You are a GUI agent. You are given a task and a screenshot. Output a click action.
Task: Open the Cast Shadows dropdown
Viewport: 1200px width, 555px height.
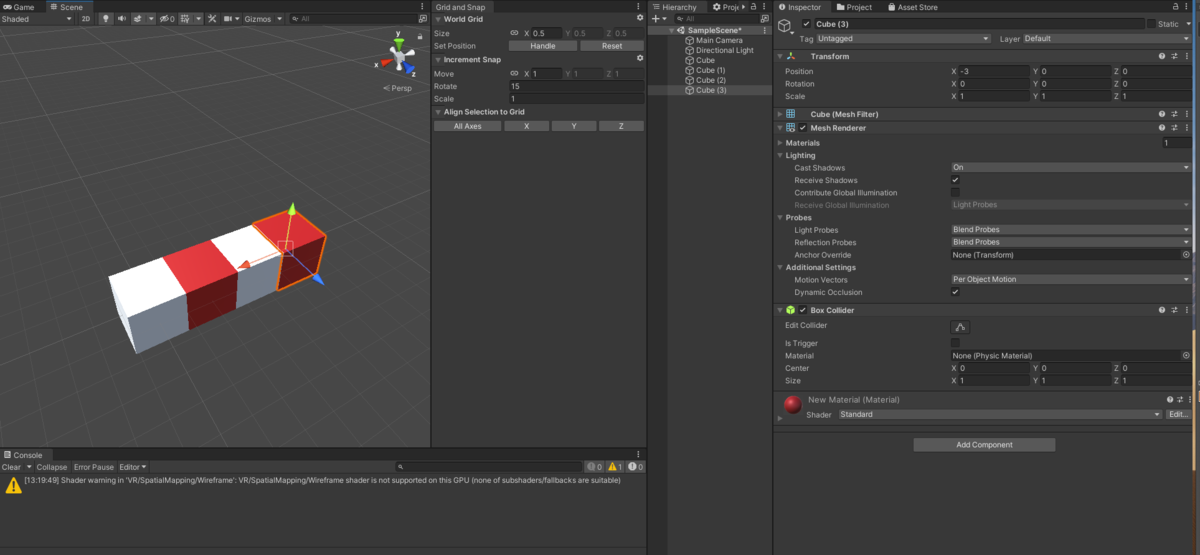[x=1070, y=168]
